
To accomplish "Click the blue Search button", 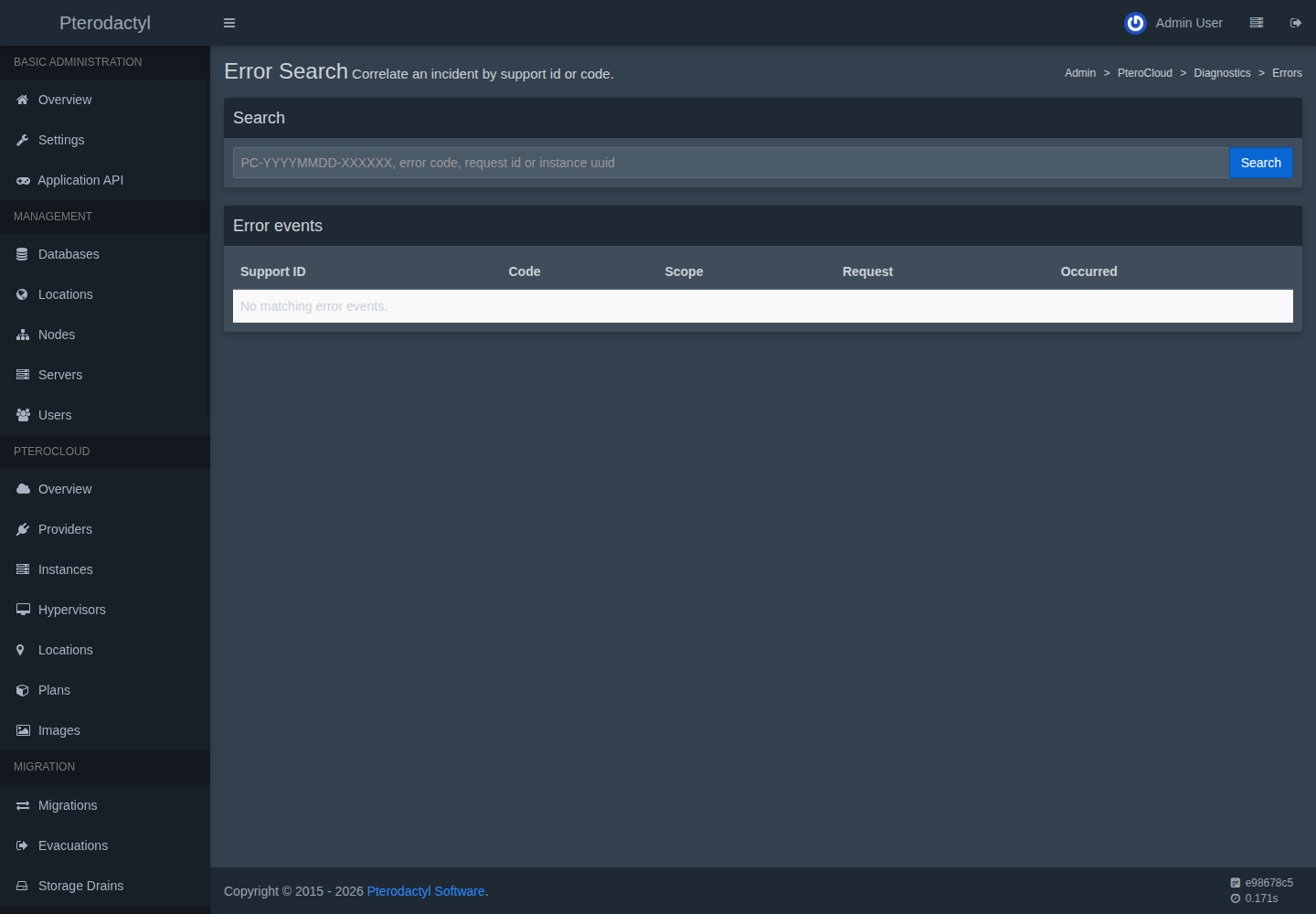I will 1261,163.
